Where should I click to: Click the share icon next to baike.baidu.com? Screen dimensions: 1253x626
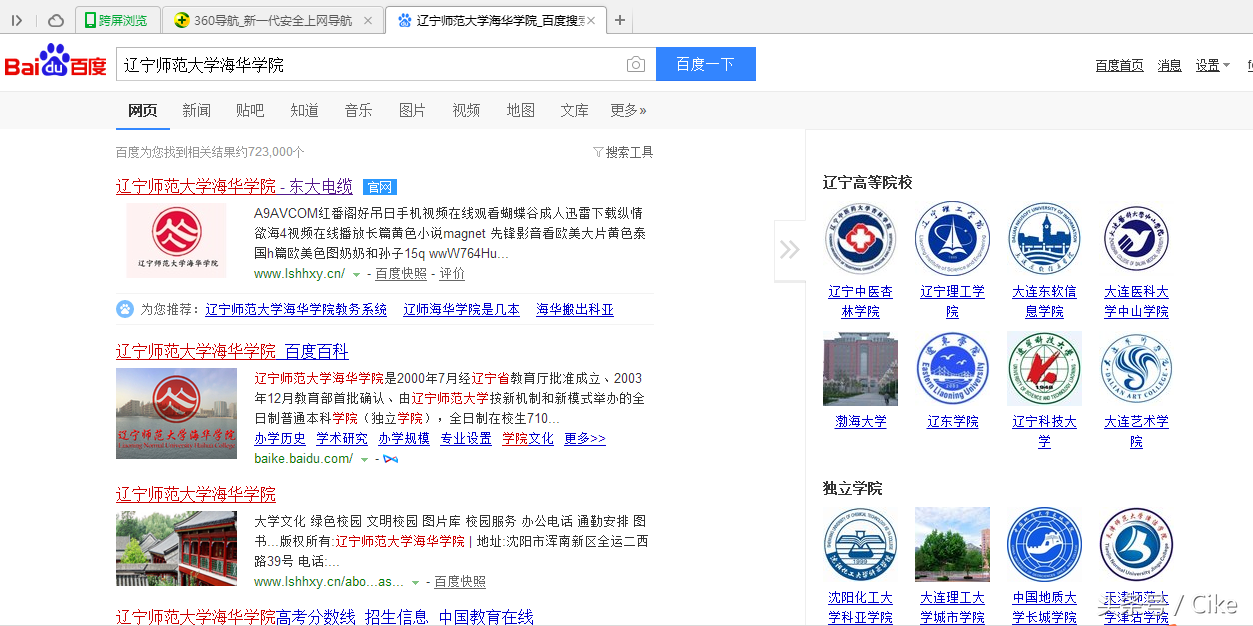391,459
